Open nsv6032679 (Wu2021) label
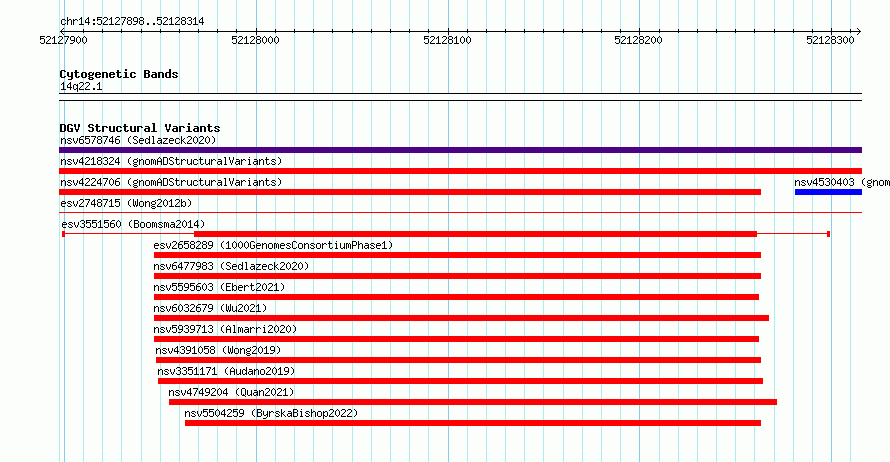 tap(210, 308)
